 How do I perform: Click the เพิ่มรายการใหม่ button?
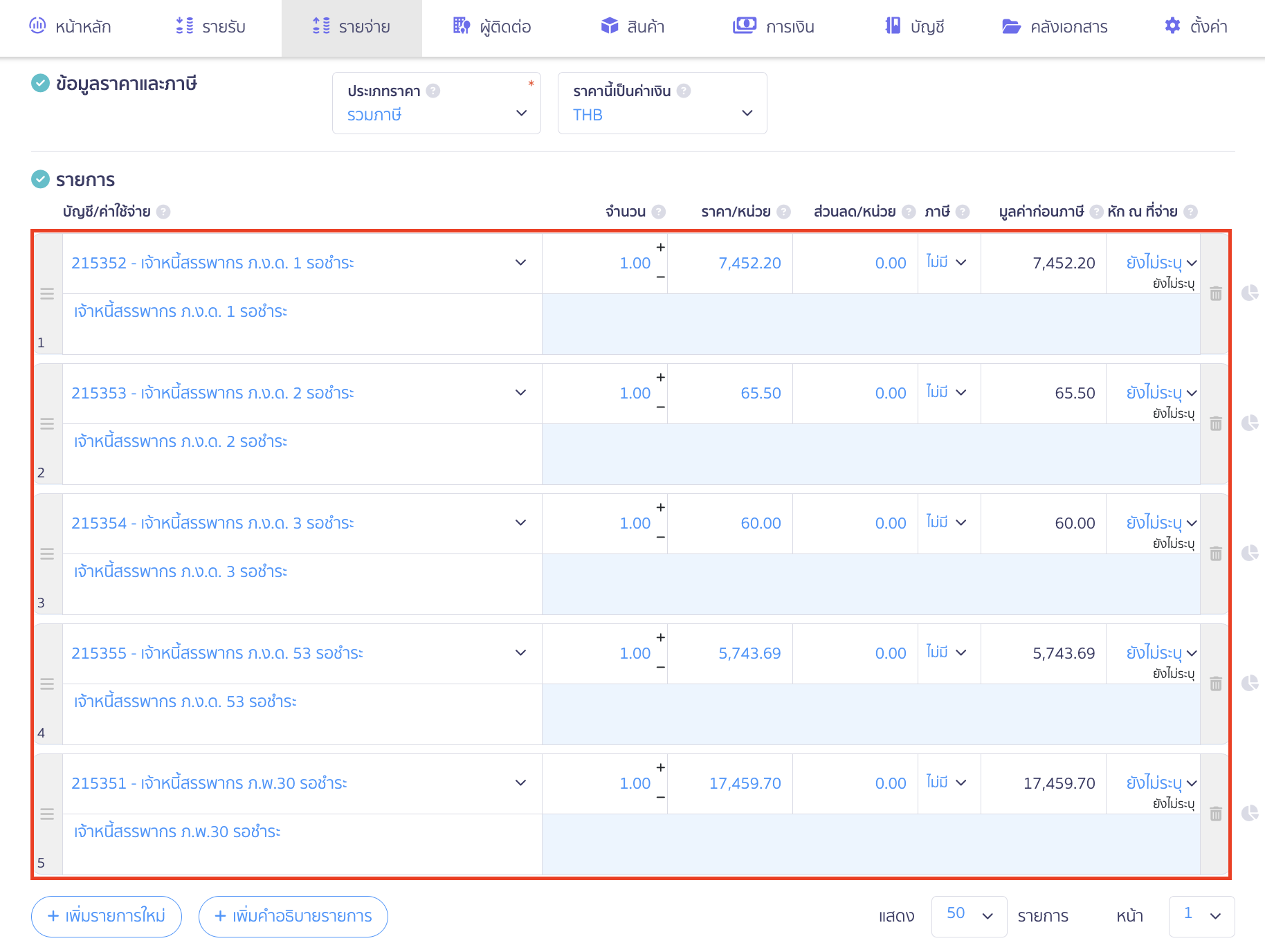(107, 917)
